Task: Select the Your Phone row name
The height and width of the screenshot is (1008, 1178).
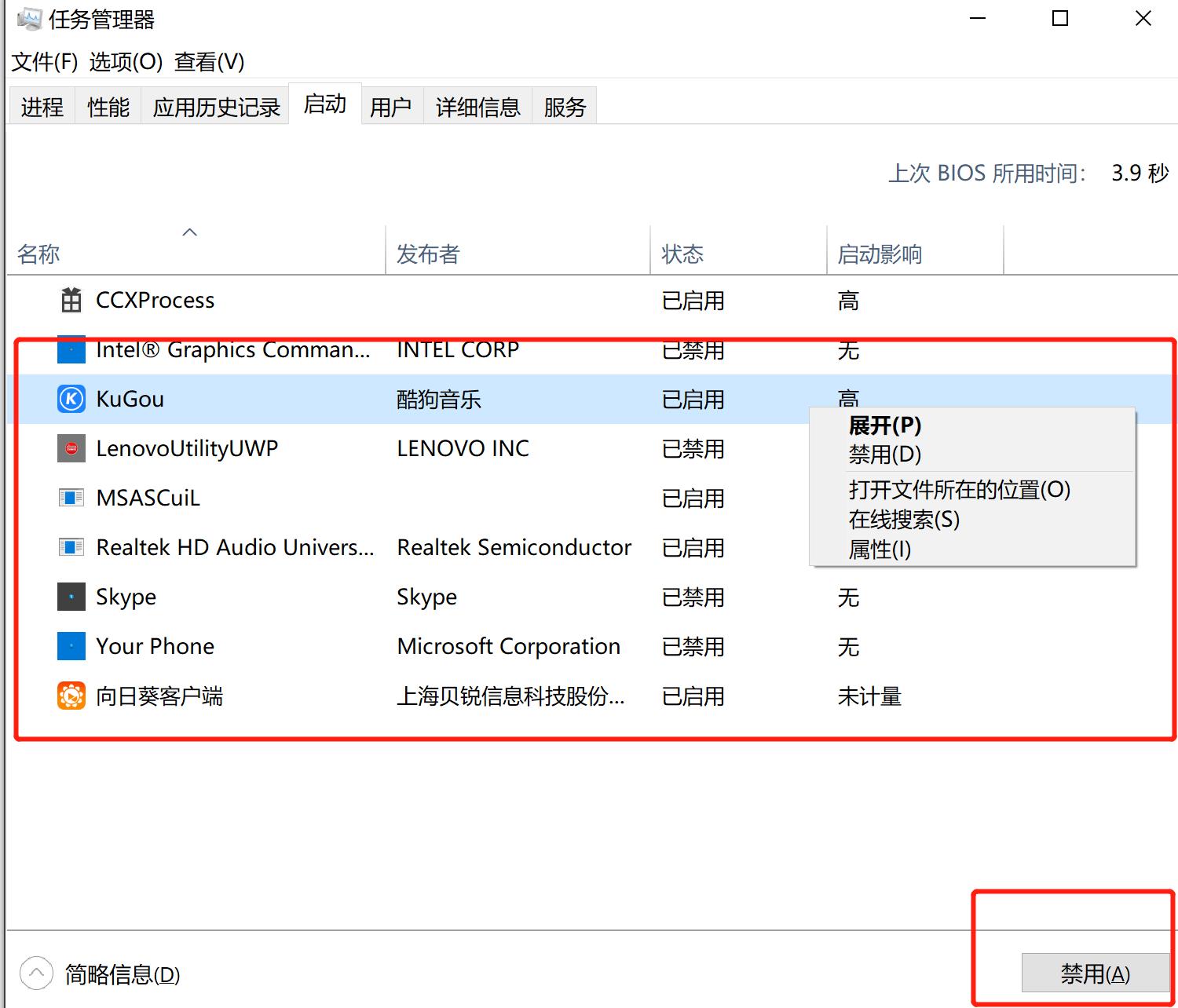Action: 155,646
